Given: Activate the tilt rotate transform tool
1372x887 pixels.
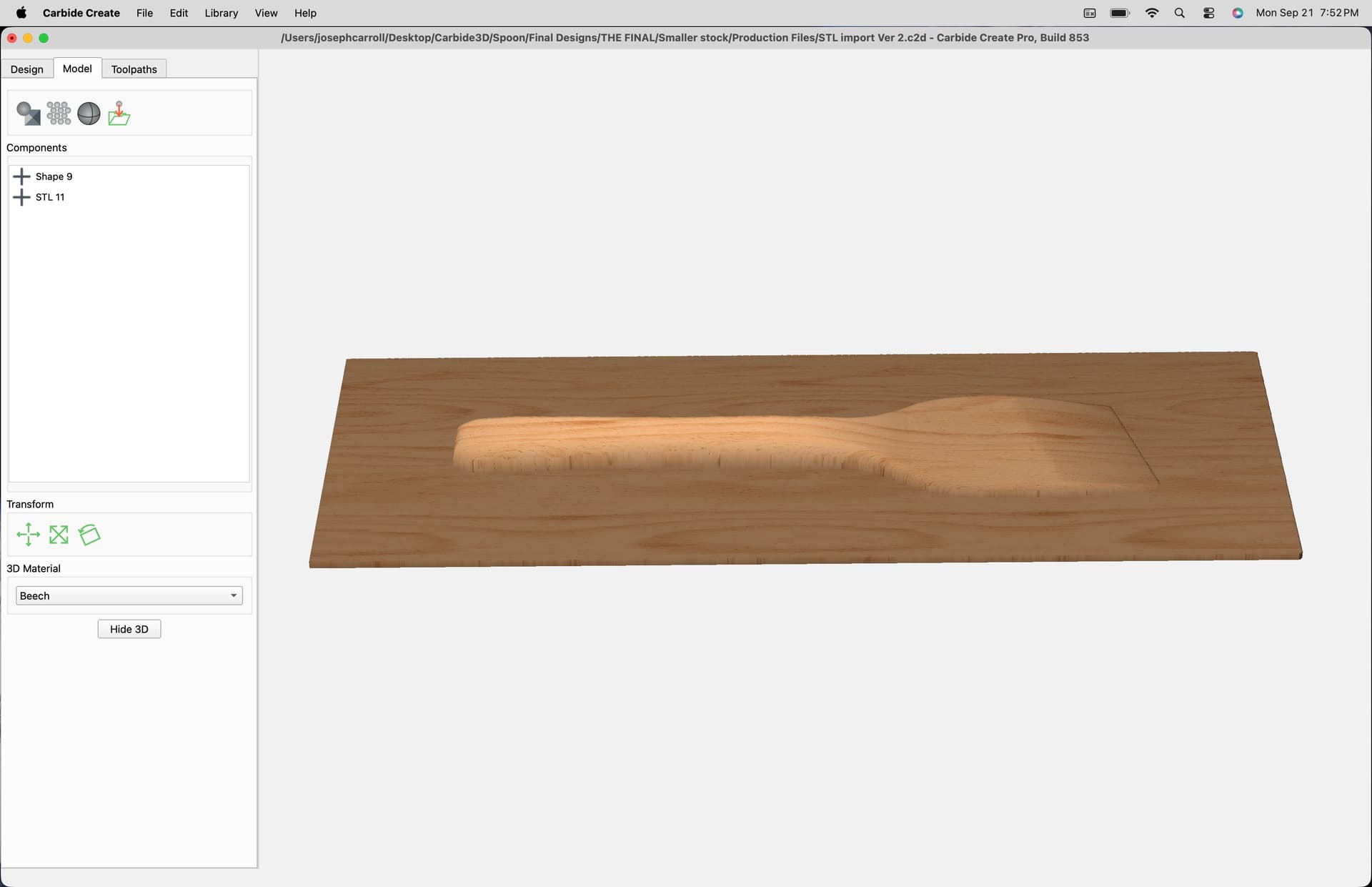Looking at the screenshot, I should click(89, 535).
